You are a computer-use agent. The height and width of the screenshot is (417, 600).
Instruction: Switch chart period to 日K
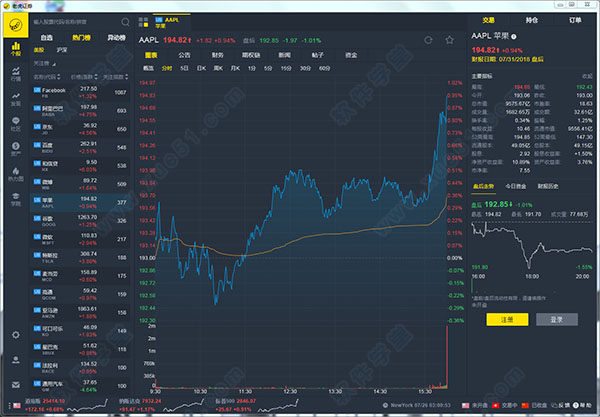pyautogui.click(x=201, y=68)
